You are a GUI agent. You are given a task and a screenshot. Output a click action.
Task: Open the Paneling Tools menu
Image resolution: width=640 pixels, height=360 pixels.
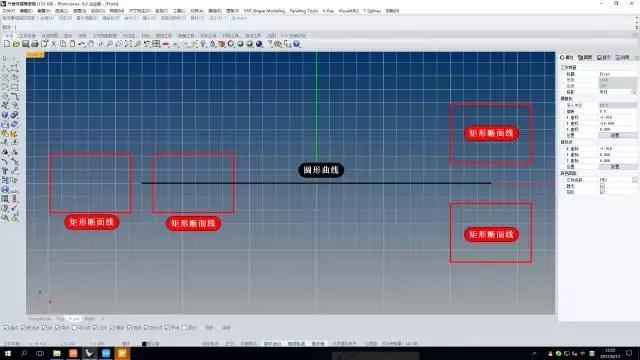[304, 11]
